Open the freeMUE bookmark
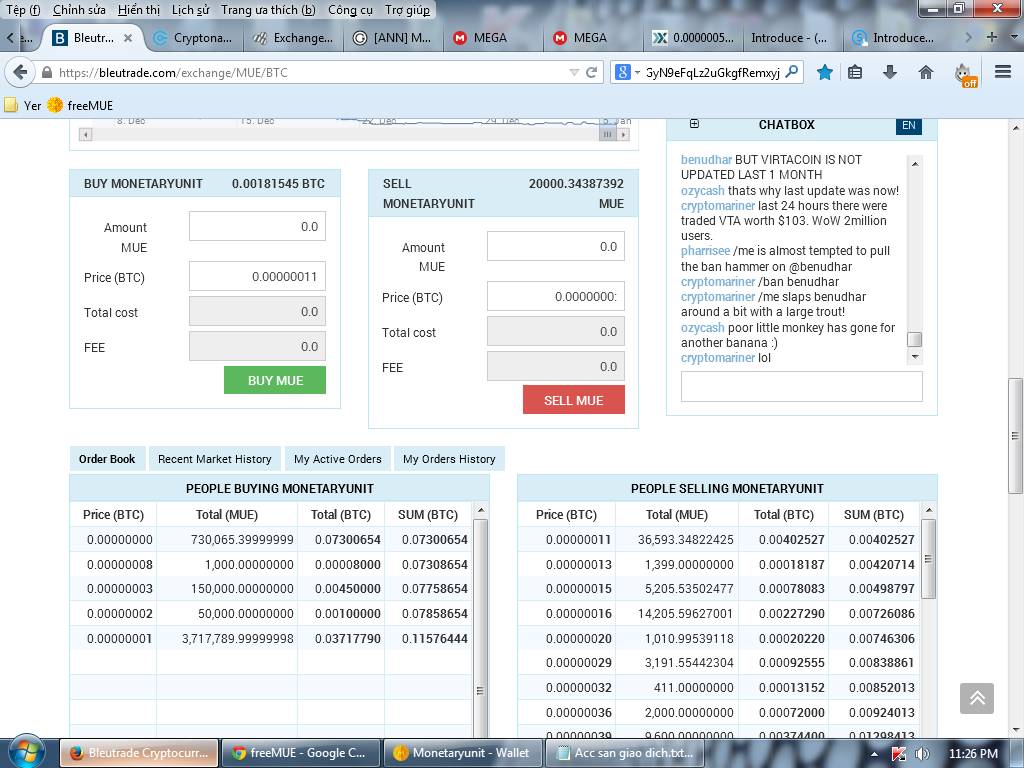1024x768 pixels. tap(80, 105)
